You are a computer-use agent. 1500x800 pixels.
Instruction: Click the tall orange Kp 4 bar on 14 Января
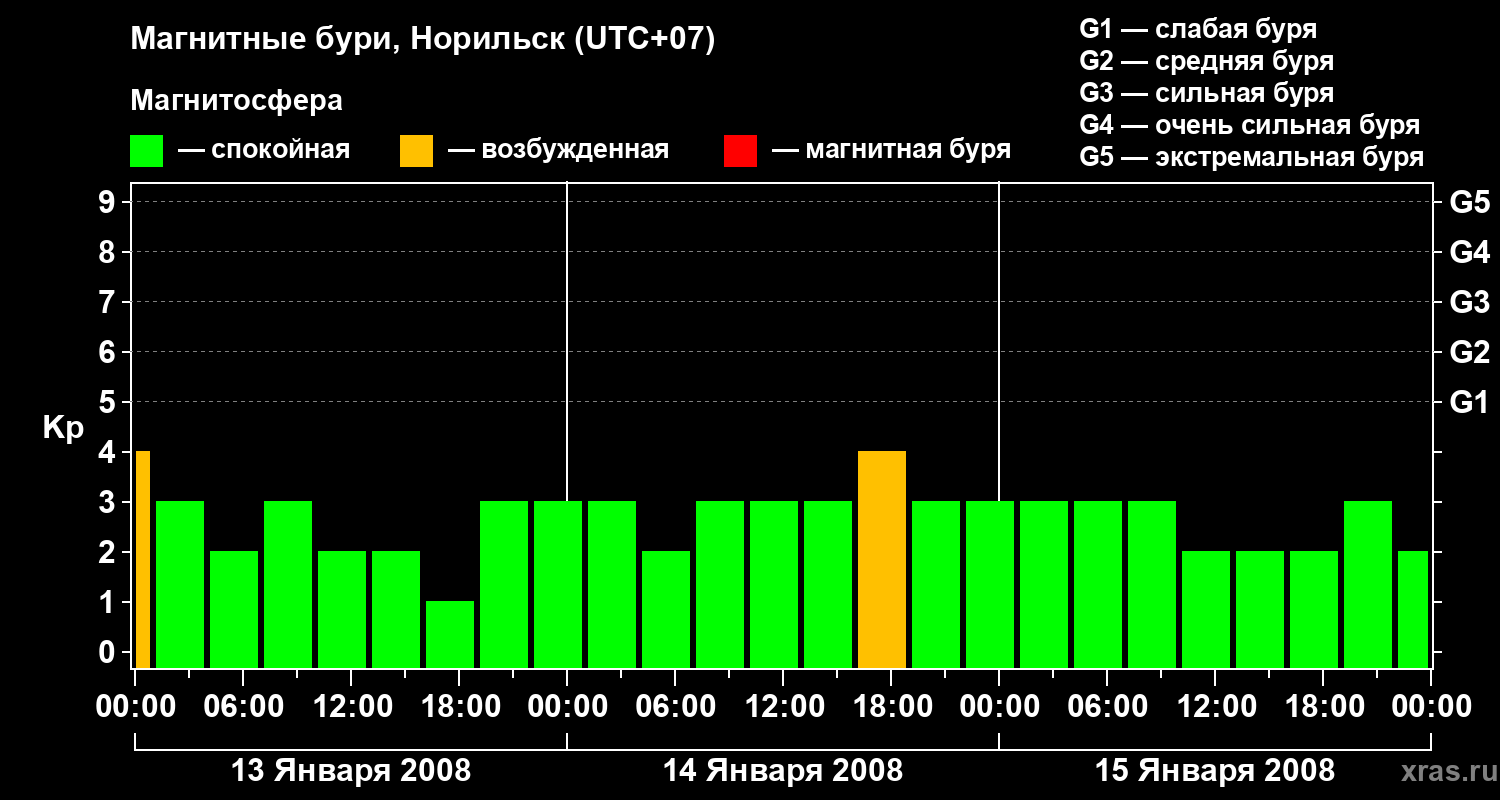coord(882,560)
